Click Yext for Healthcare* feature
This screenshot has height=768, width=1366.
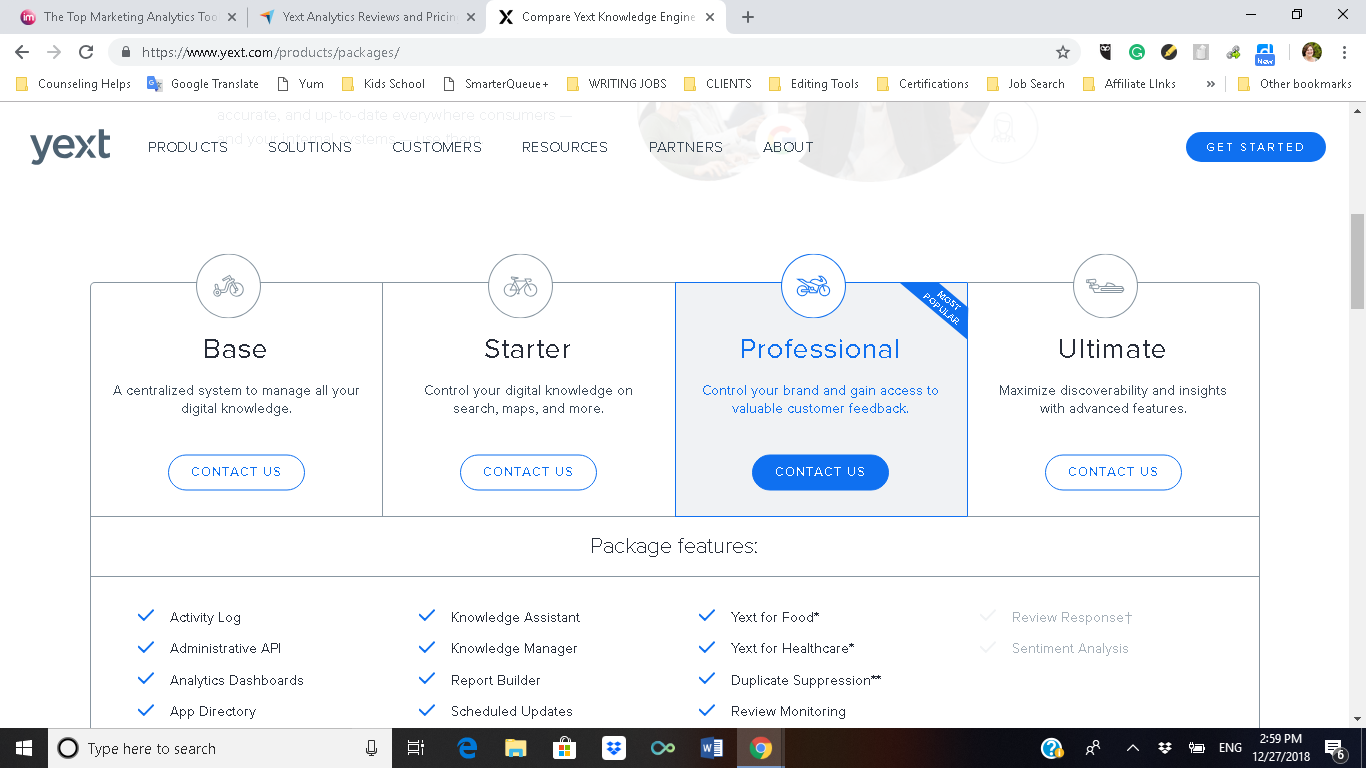[792, 648]
